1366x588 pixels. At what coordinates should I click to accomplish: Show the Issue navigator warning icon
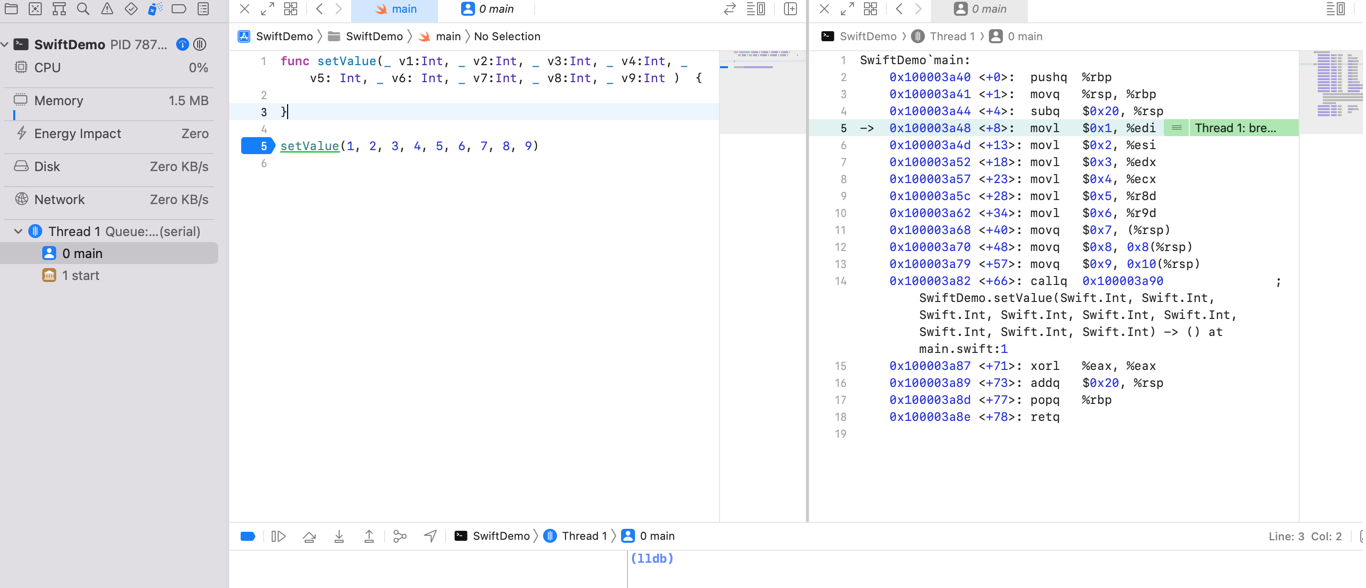tap(107, 9)
